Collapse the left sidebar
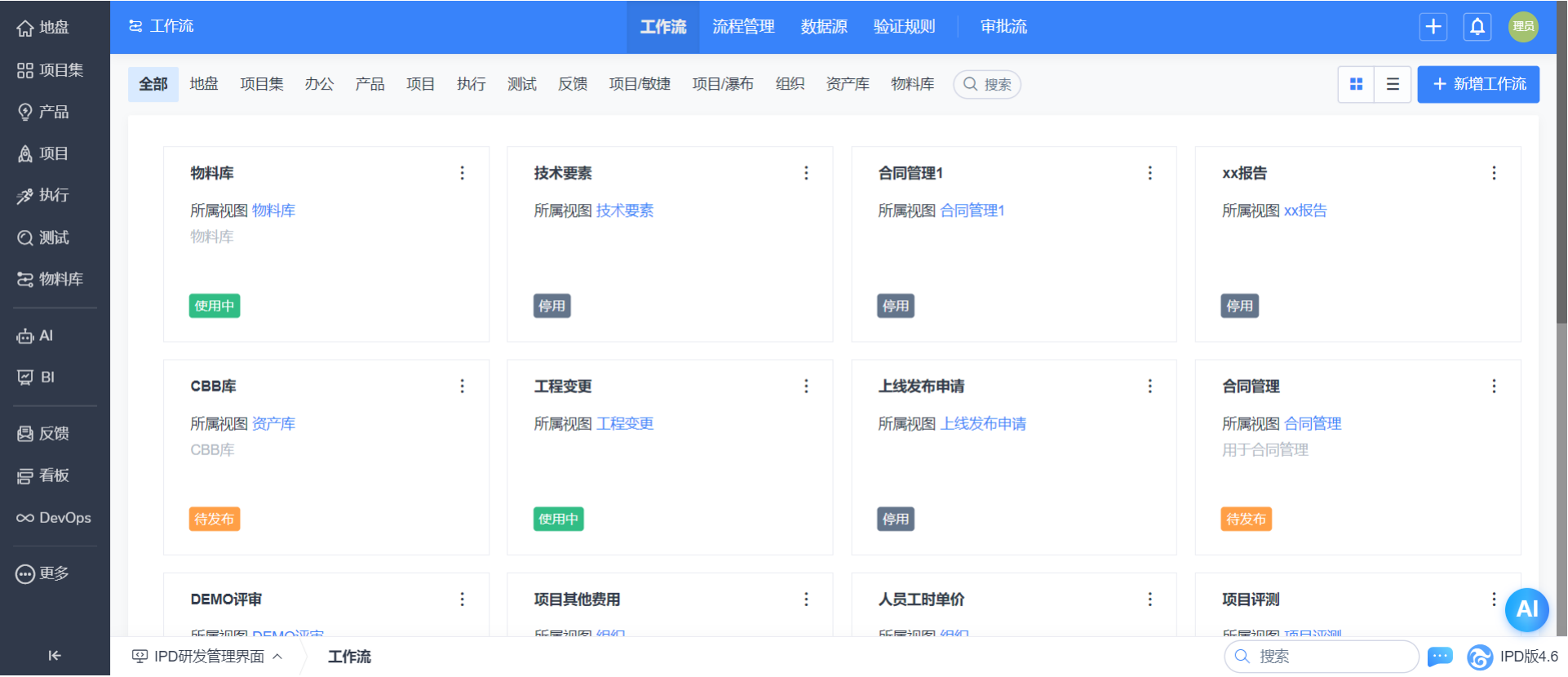 pos(55,655)
